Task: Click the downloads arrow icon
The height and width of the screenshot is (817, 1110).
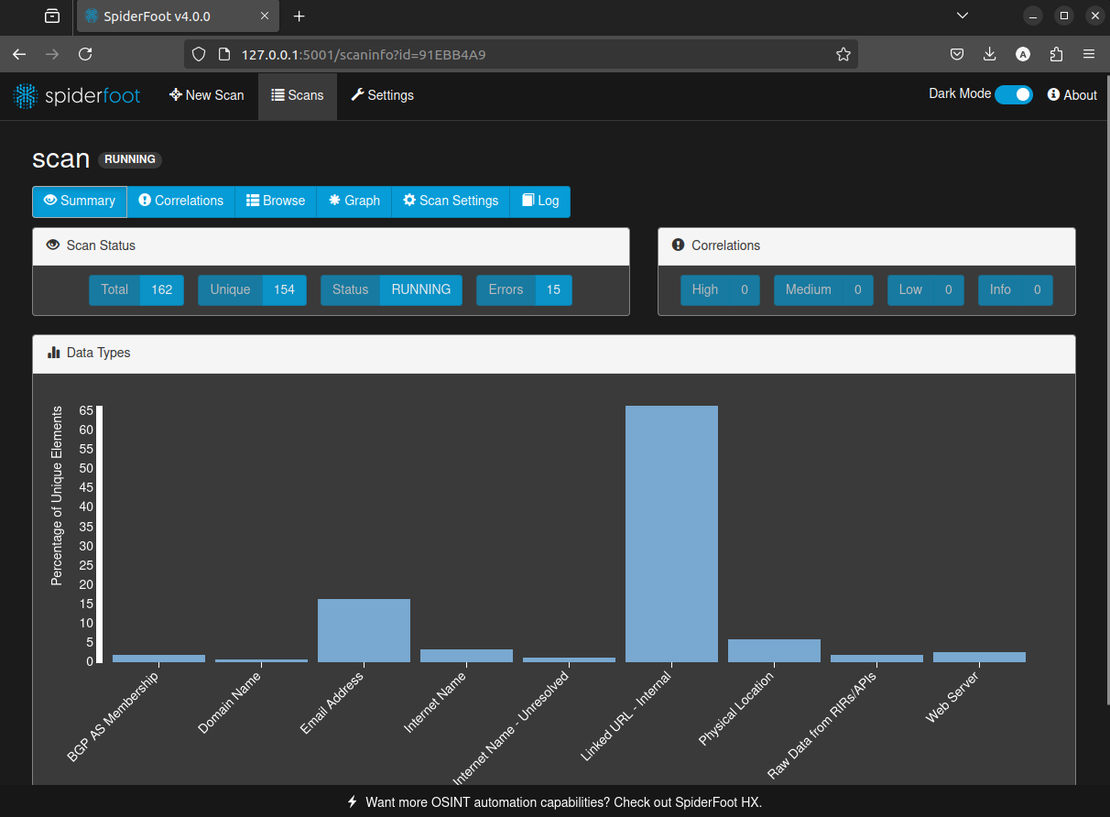Action: click(989, 54)
